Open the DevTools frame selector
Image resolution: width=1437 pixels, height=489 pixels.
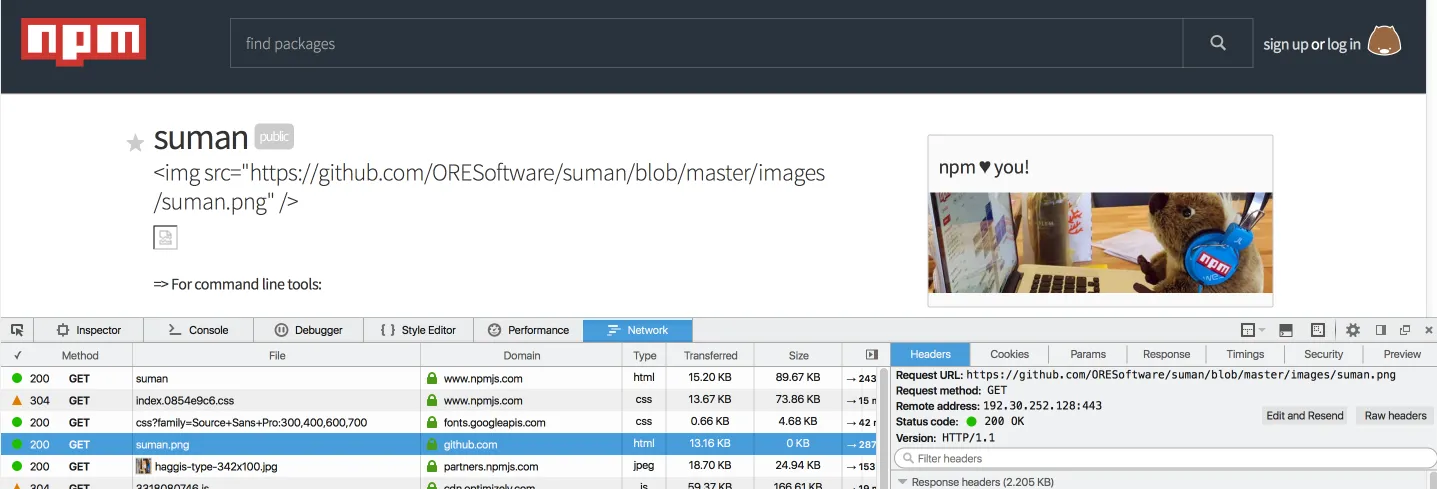(x=1252, y=330)
